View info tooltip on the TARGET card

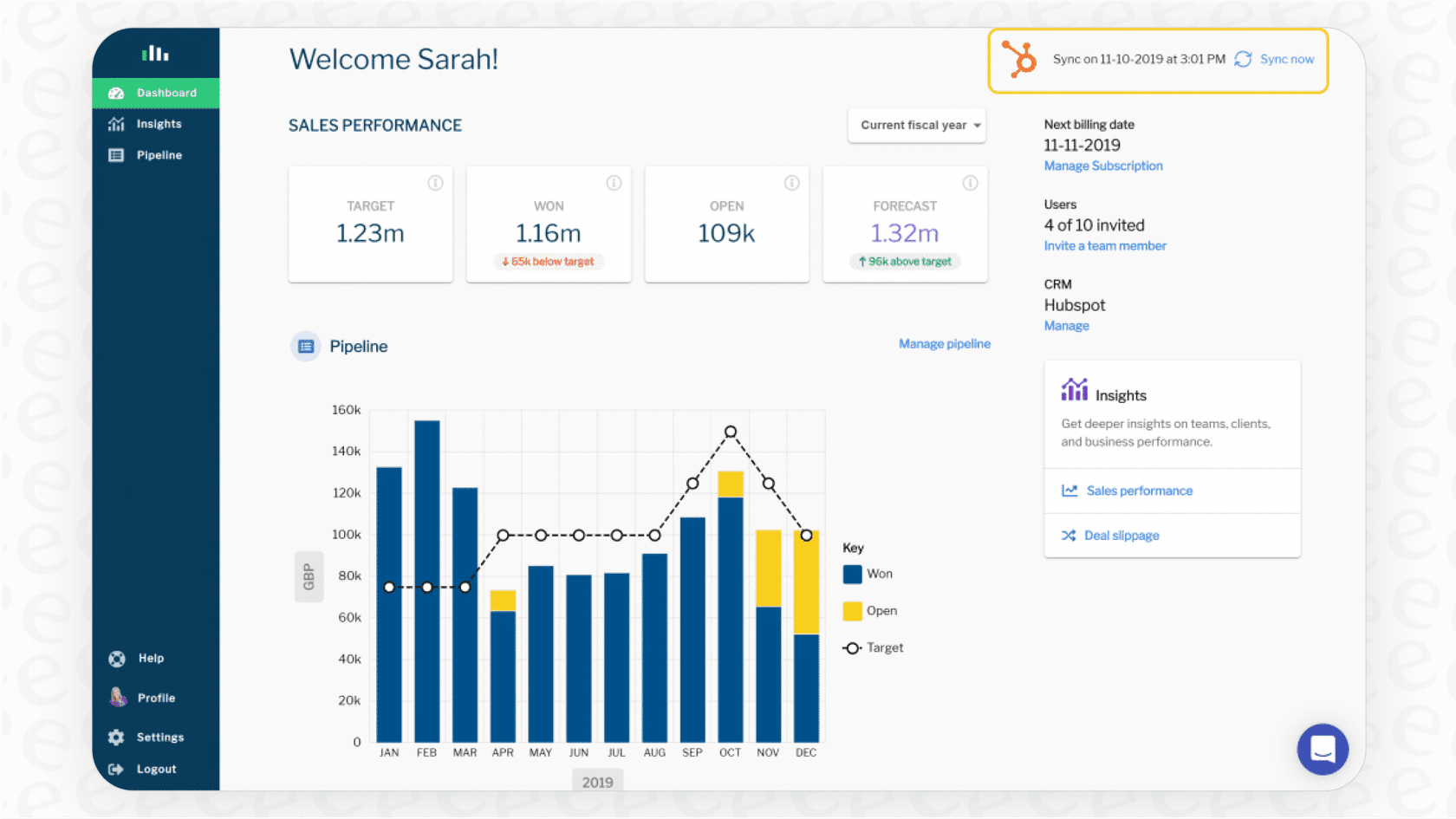click(436, 183)
